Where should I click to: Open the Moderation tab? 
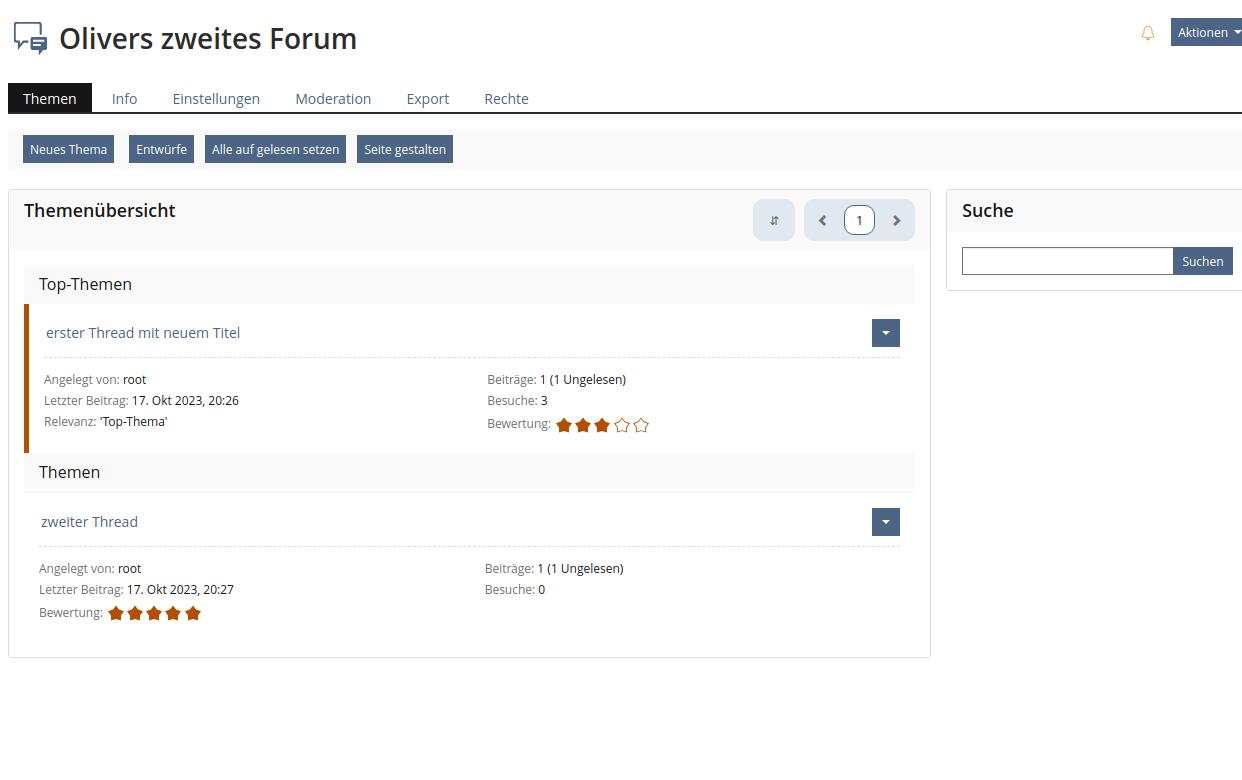[x=333, y=99]
